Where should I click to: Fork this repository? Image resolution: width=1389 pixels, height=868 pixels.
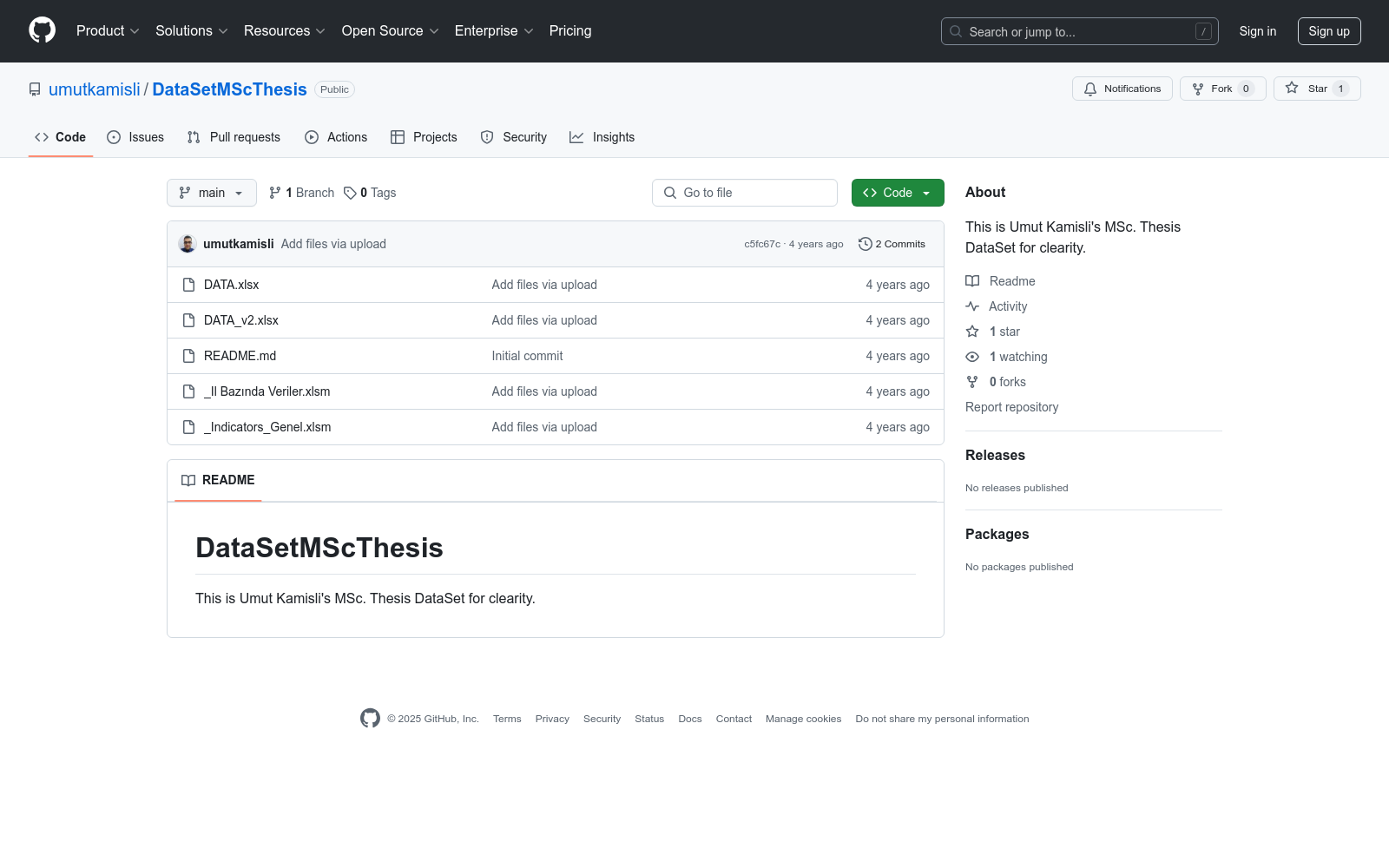[x=1222, y=89]
